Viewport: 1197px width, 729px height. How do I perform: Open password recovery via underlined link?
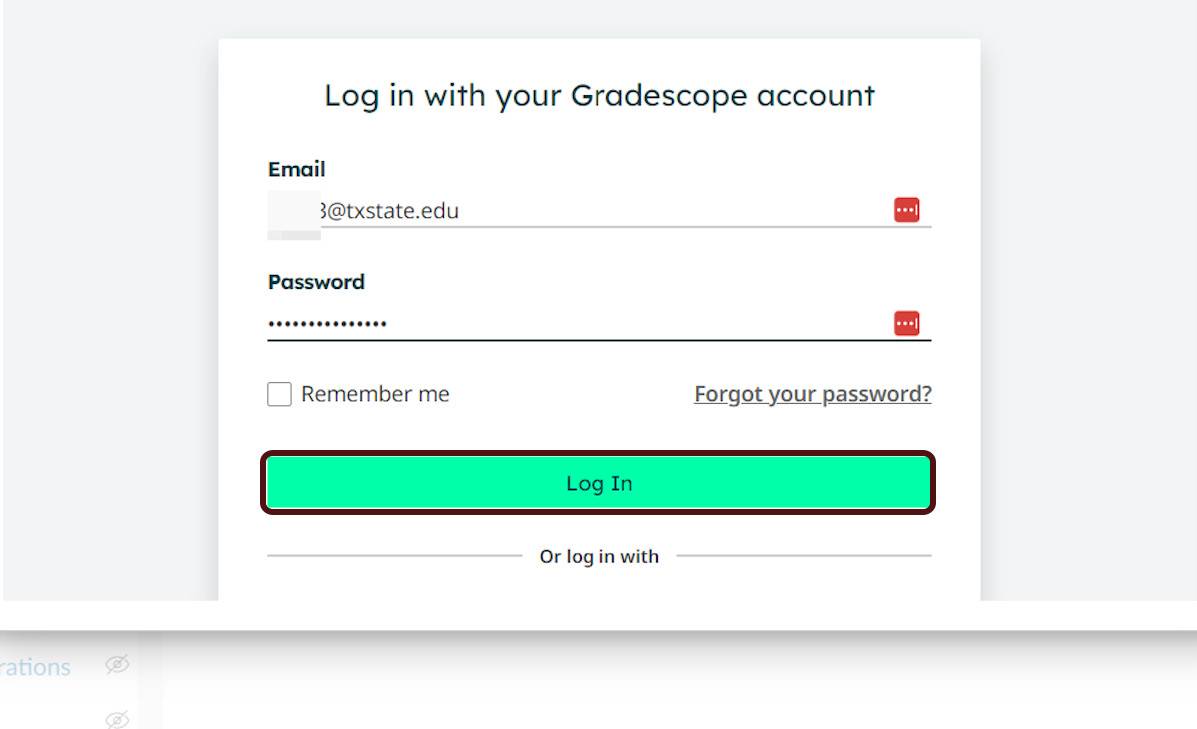(812, 393)
